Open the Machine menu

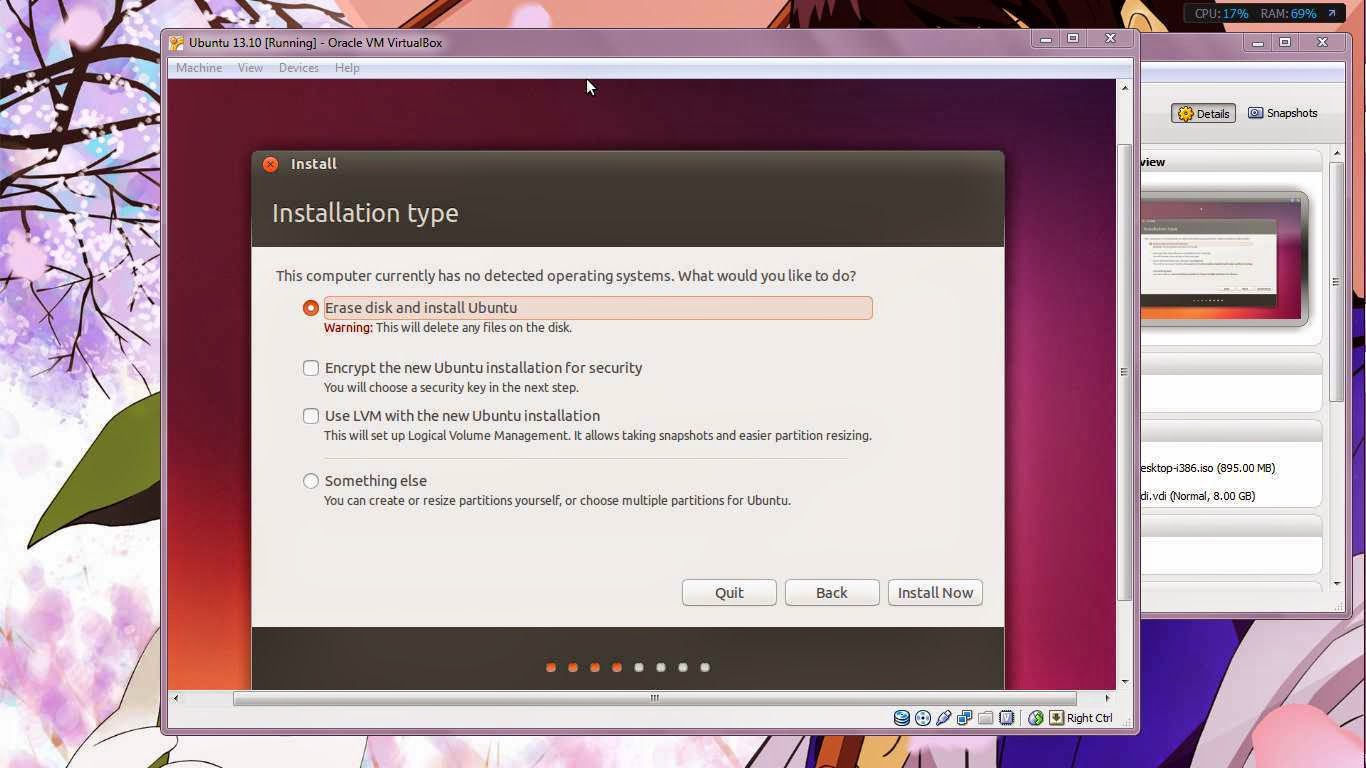click(199, 68)
